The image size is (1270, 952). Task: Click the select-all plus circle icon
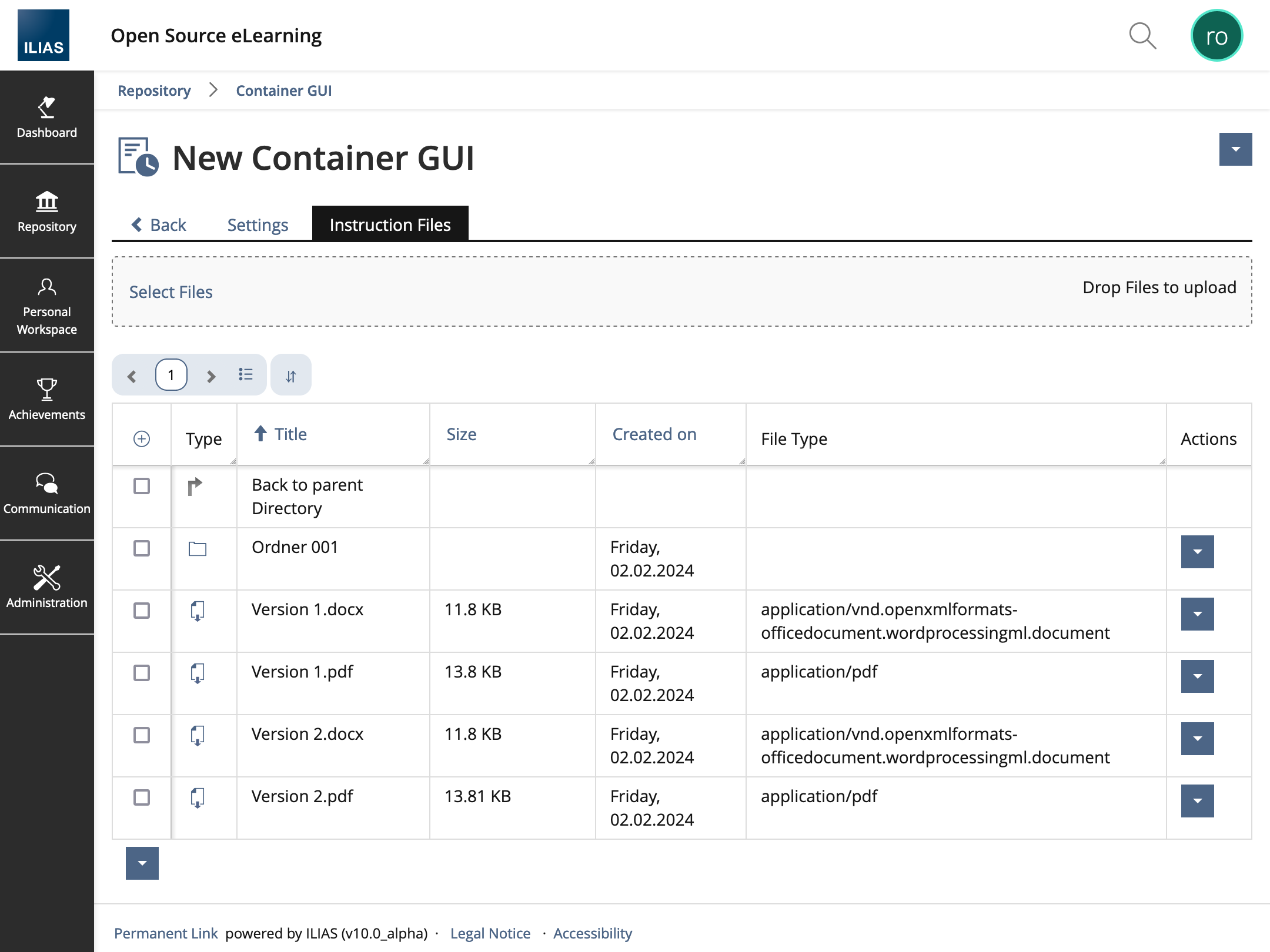(142, 439)
